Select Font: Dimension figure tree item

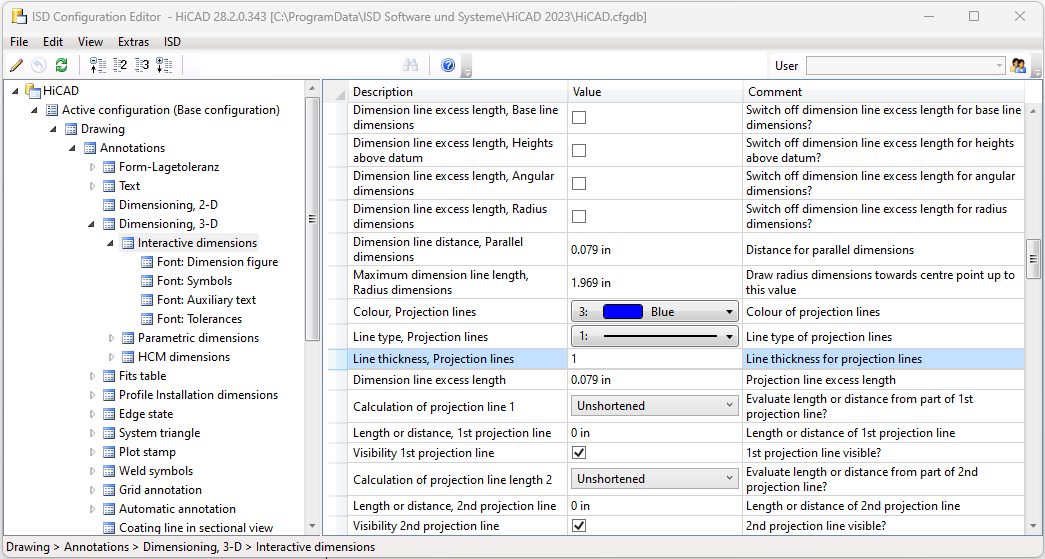[x=217, y=262]
